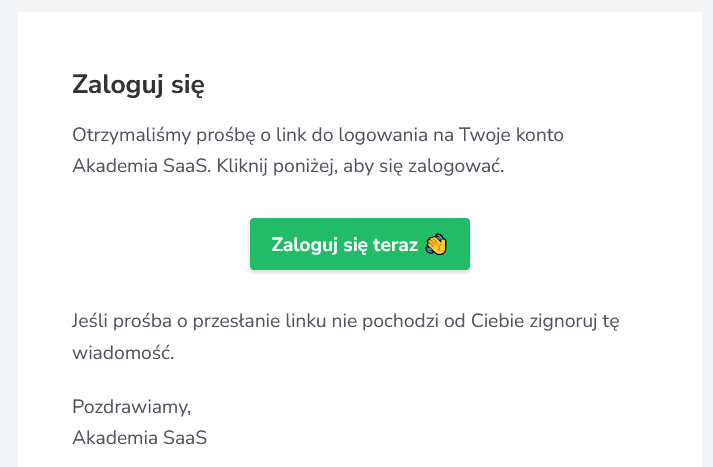This screenshot has width=713, height=467.
Task: Click the bold Zaloguj się heading
Action: coord(138,85)
